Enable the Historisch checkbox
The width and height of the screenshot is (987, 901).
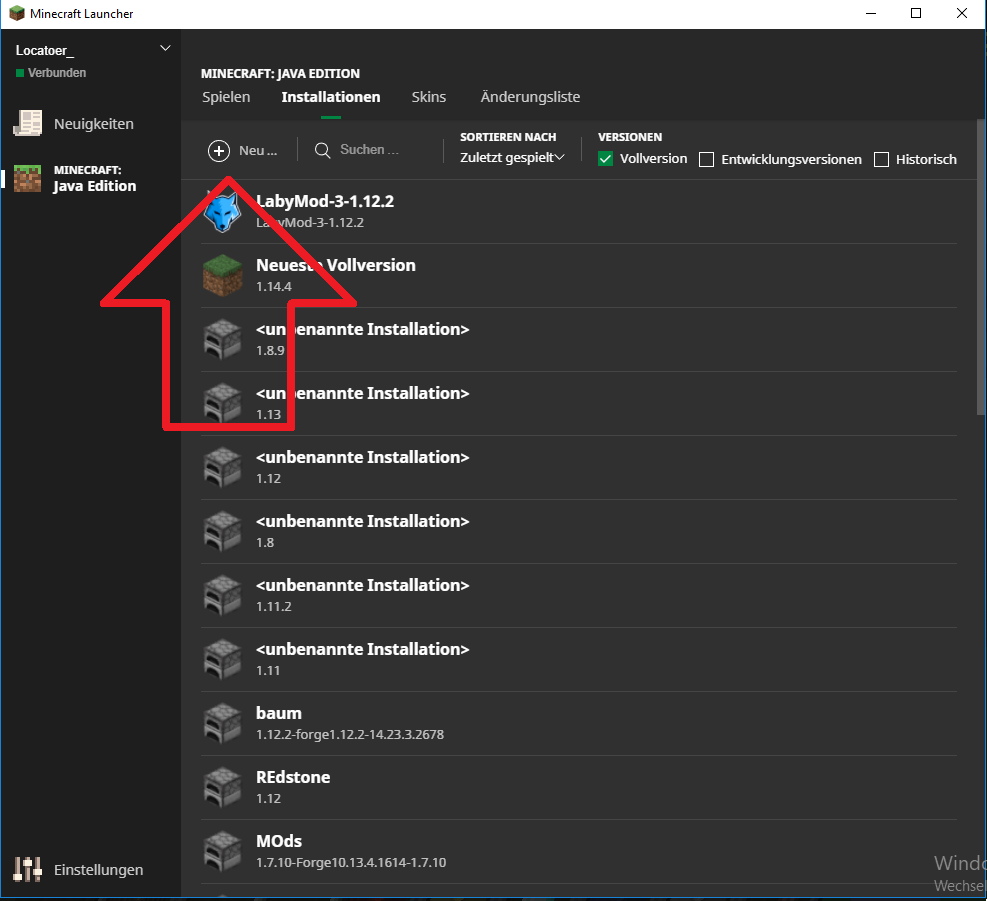(881, 160)
